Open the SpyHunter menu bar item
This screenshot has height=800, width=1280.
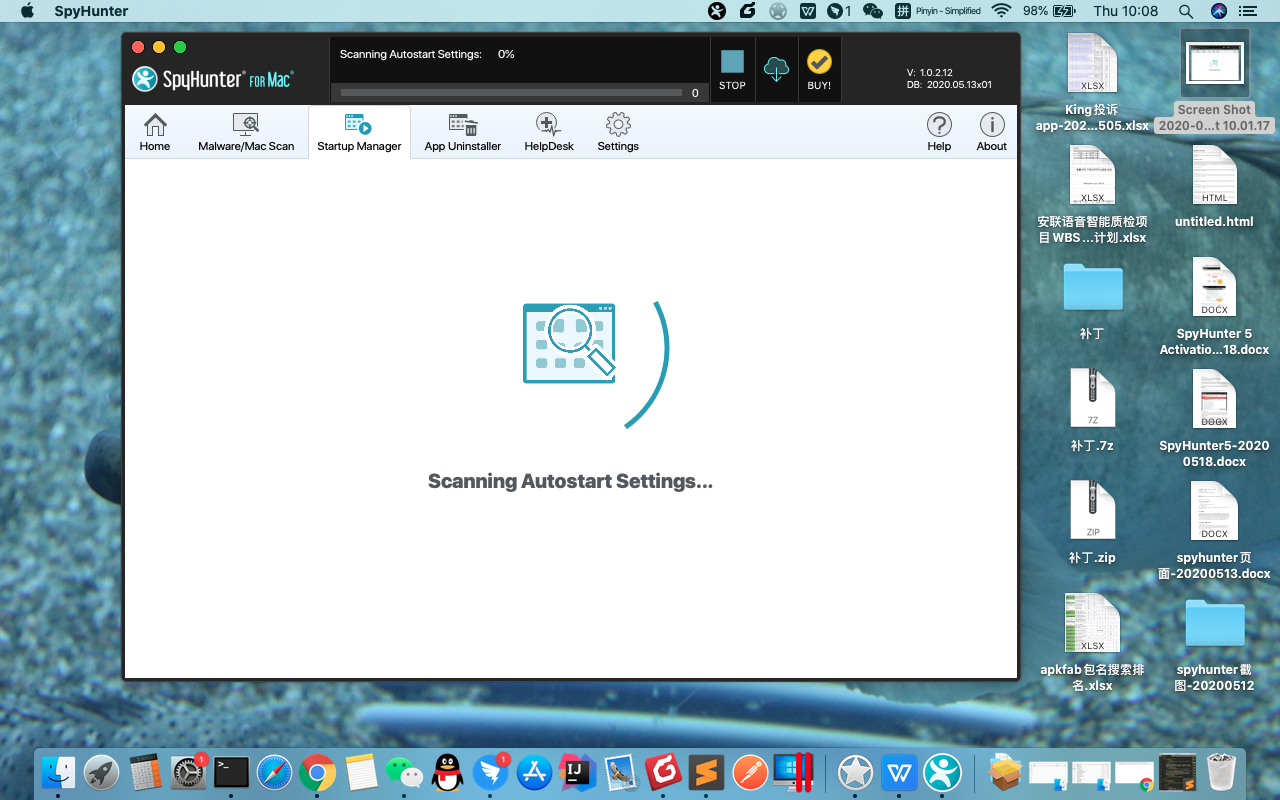pos(91,11)
